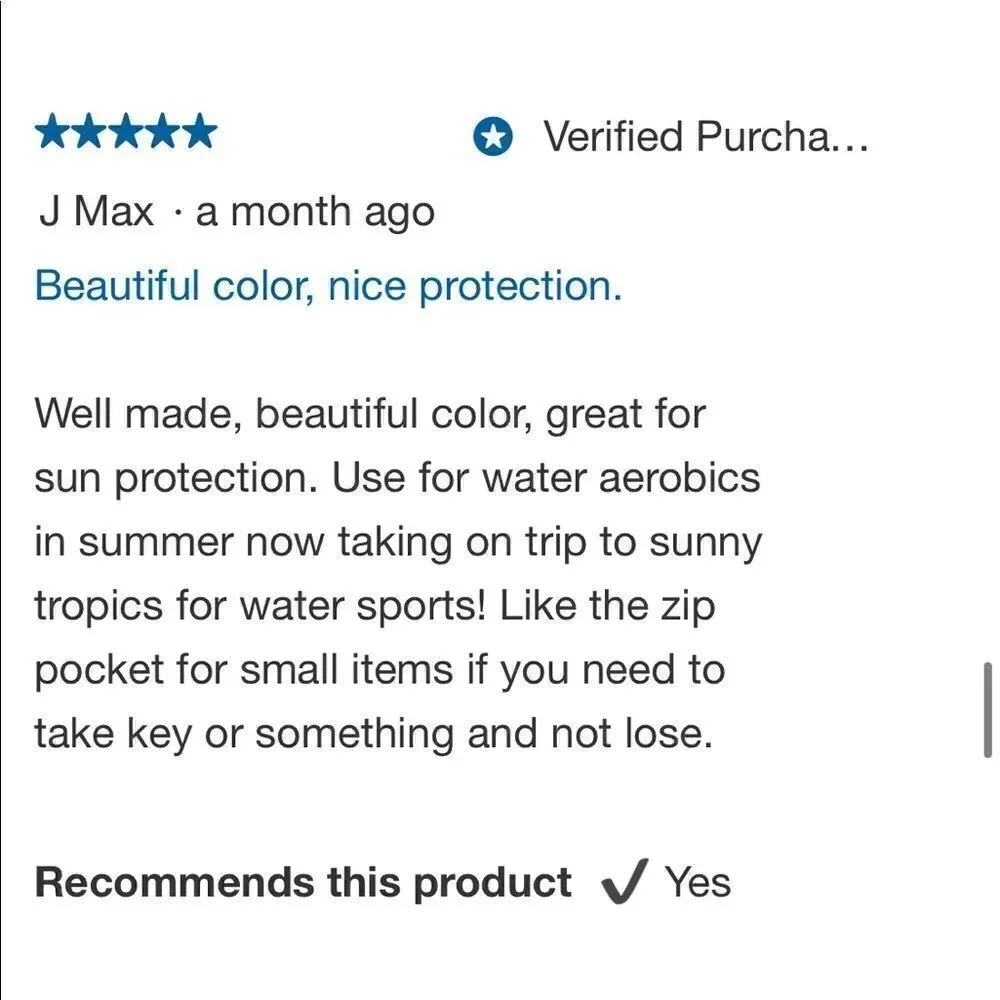1000x1000 pixels.
Task: Click the 'Yes' recommendation text
Action: 698,882
